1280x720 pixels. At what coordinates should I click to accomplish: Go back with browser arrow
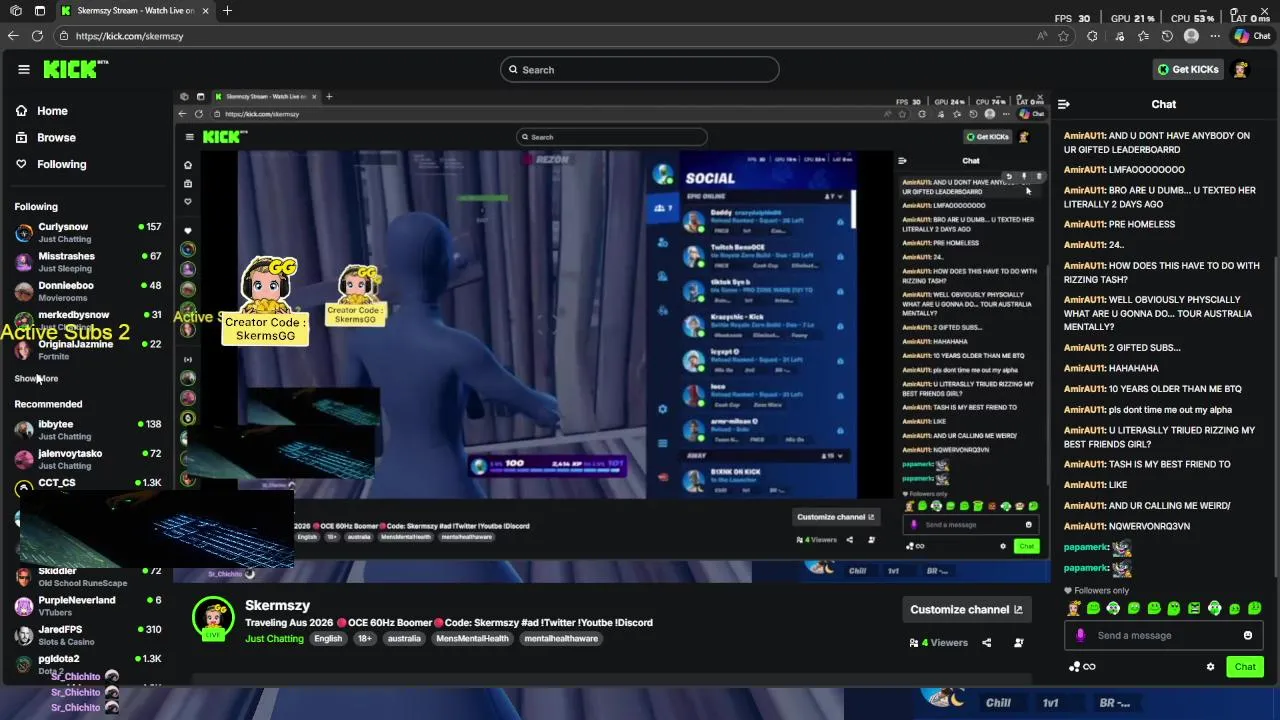click(13, 36)
